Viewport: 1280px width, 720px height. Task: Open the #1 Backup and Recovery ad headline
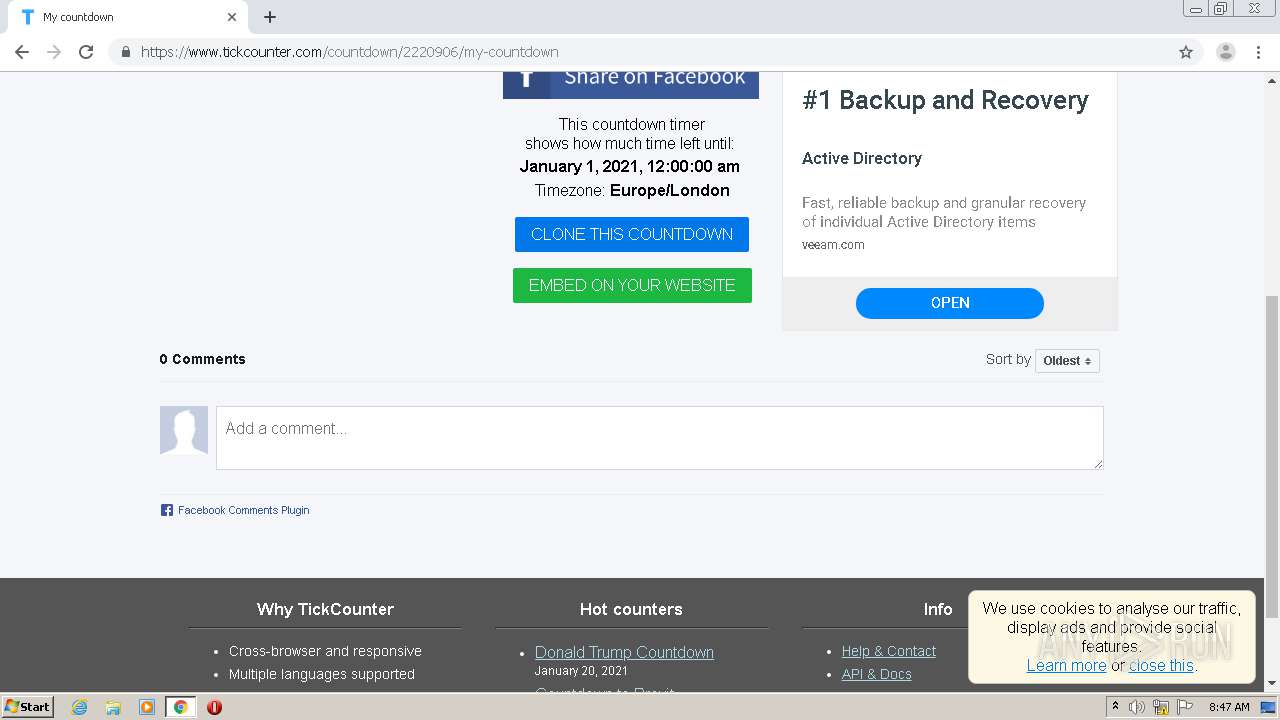(x=945, y=100)
